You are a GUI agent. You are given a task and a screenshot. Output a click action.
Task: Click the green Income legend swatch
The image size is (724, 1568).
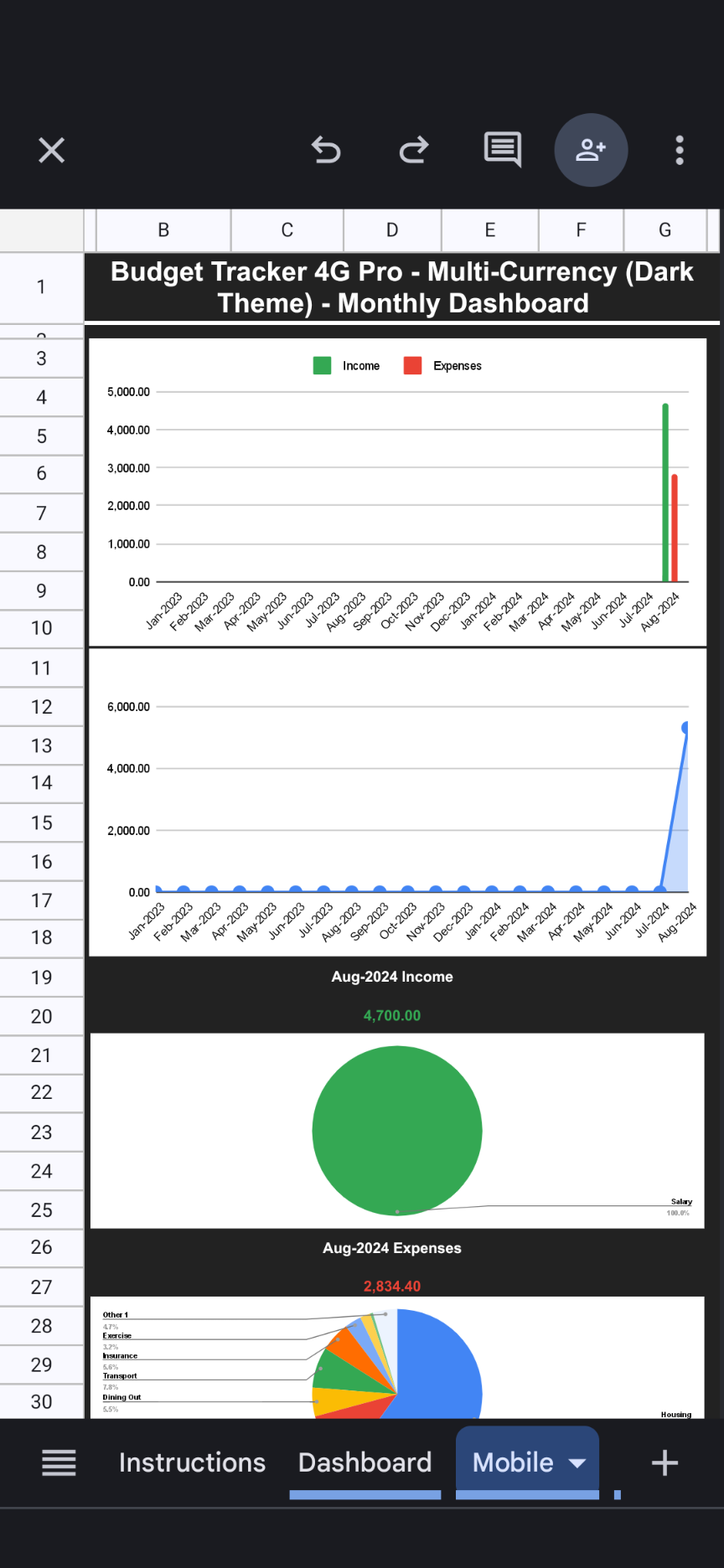click(322, 365)
